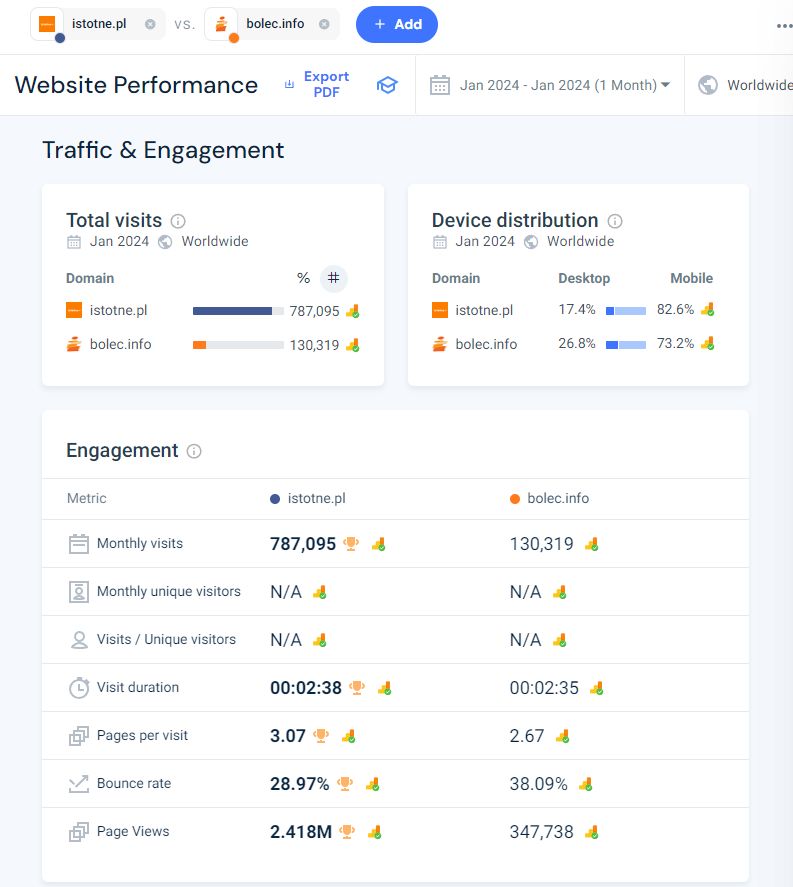Select the istotne.pl domain chip
This screenshot has width=793, height=887.
(x=97, y=24)
